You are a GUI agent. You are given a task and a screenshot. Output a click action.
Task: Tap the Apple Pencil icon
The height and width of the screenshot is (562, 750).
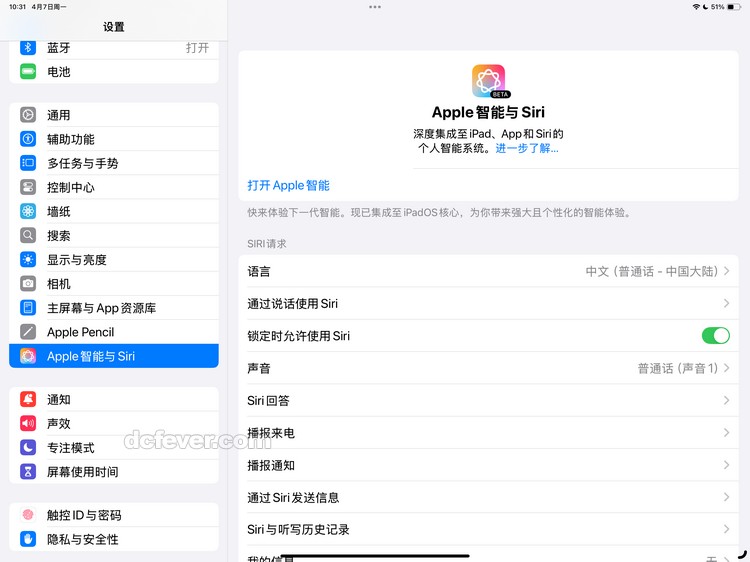tap(28, 332)
